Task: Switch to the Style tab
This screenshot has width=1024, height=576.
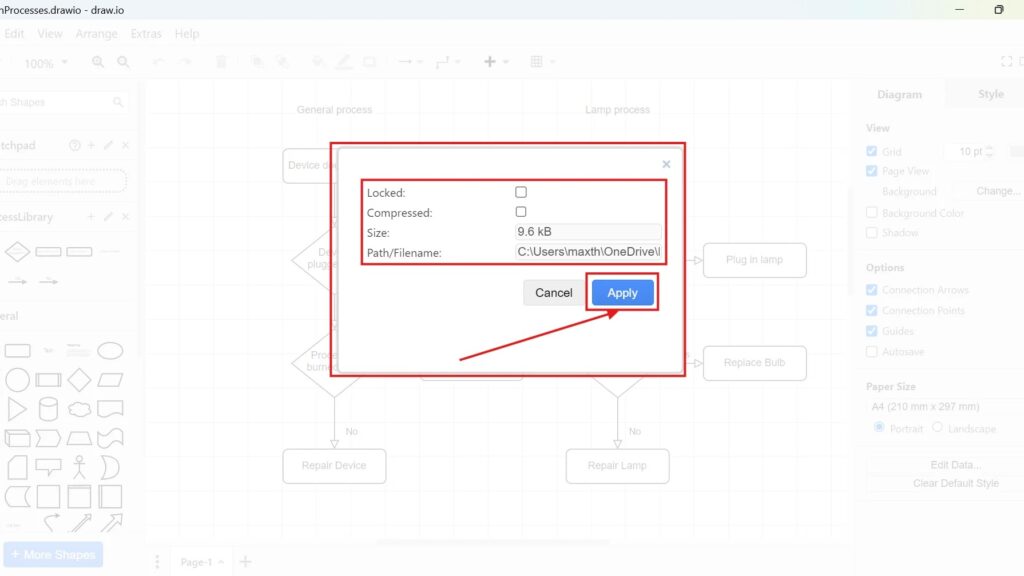Action: pos(990,94)
